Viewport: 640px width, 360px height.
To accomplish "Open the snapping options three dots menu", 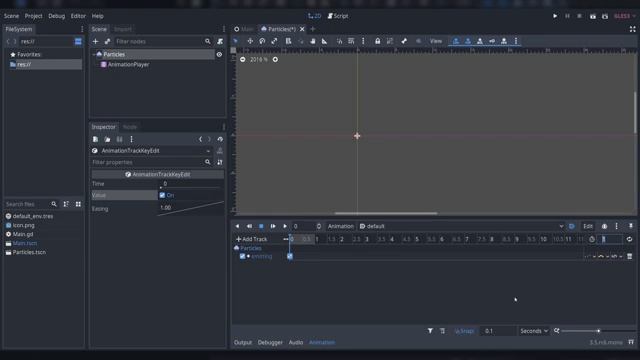I will pos(363,41).
